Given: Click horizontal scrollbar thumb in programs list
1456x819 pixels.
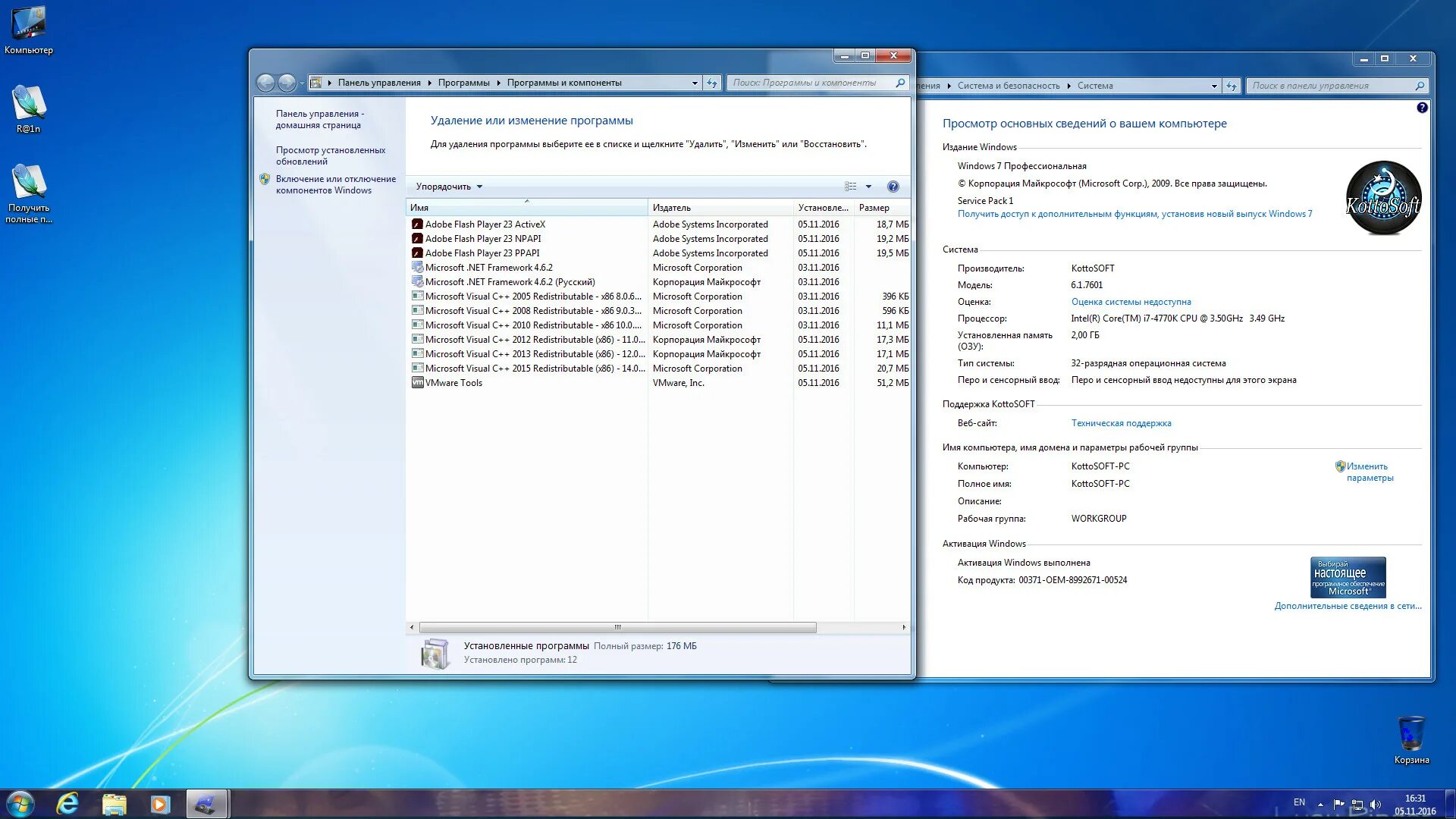Looking at the screenshot, I should coord(617,627).
